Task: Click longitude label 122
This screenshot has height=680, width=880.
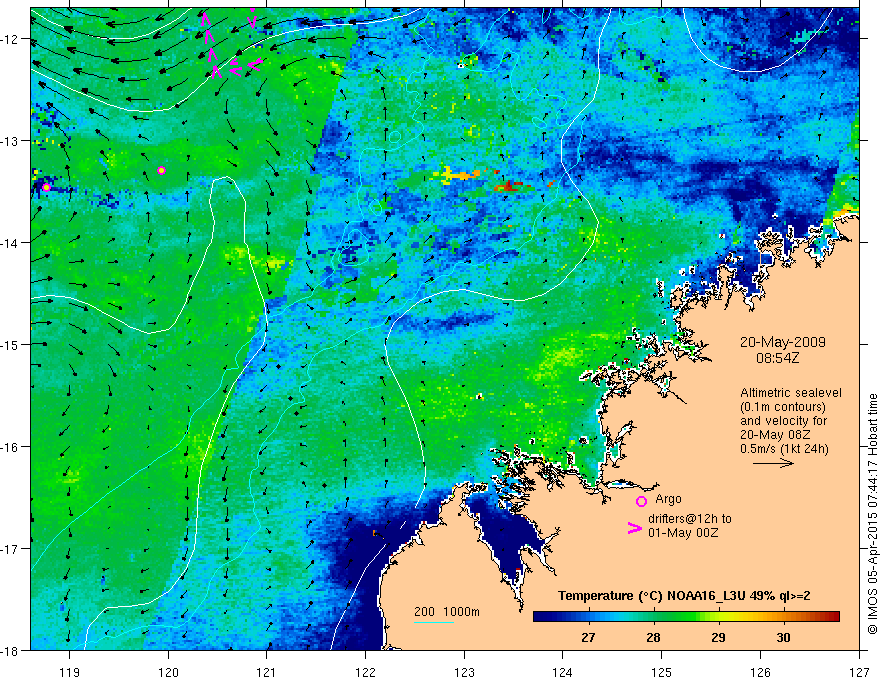Action: 365,672
